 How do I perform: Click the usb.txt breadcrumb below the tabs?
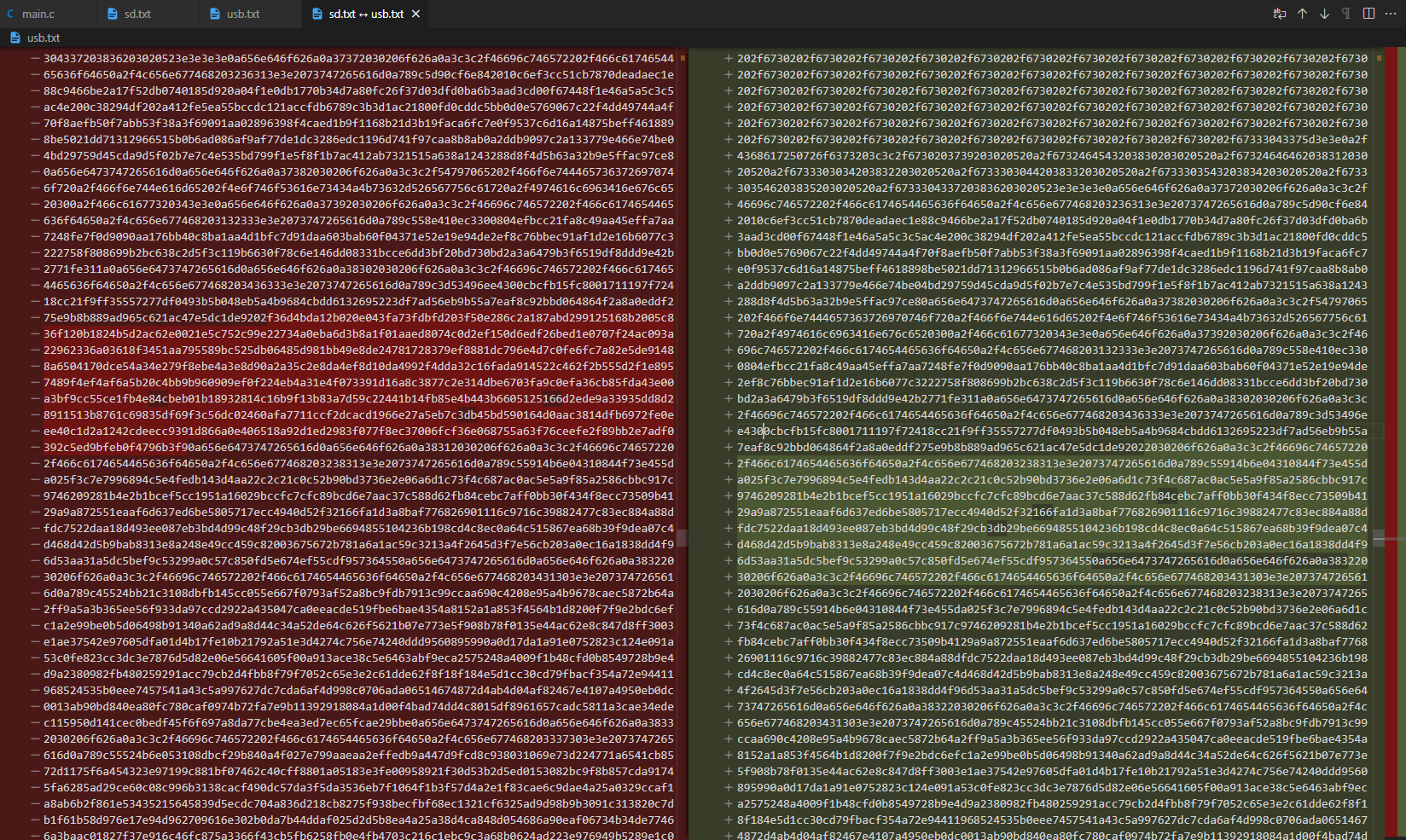(43, 38)
